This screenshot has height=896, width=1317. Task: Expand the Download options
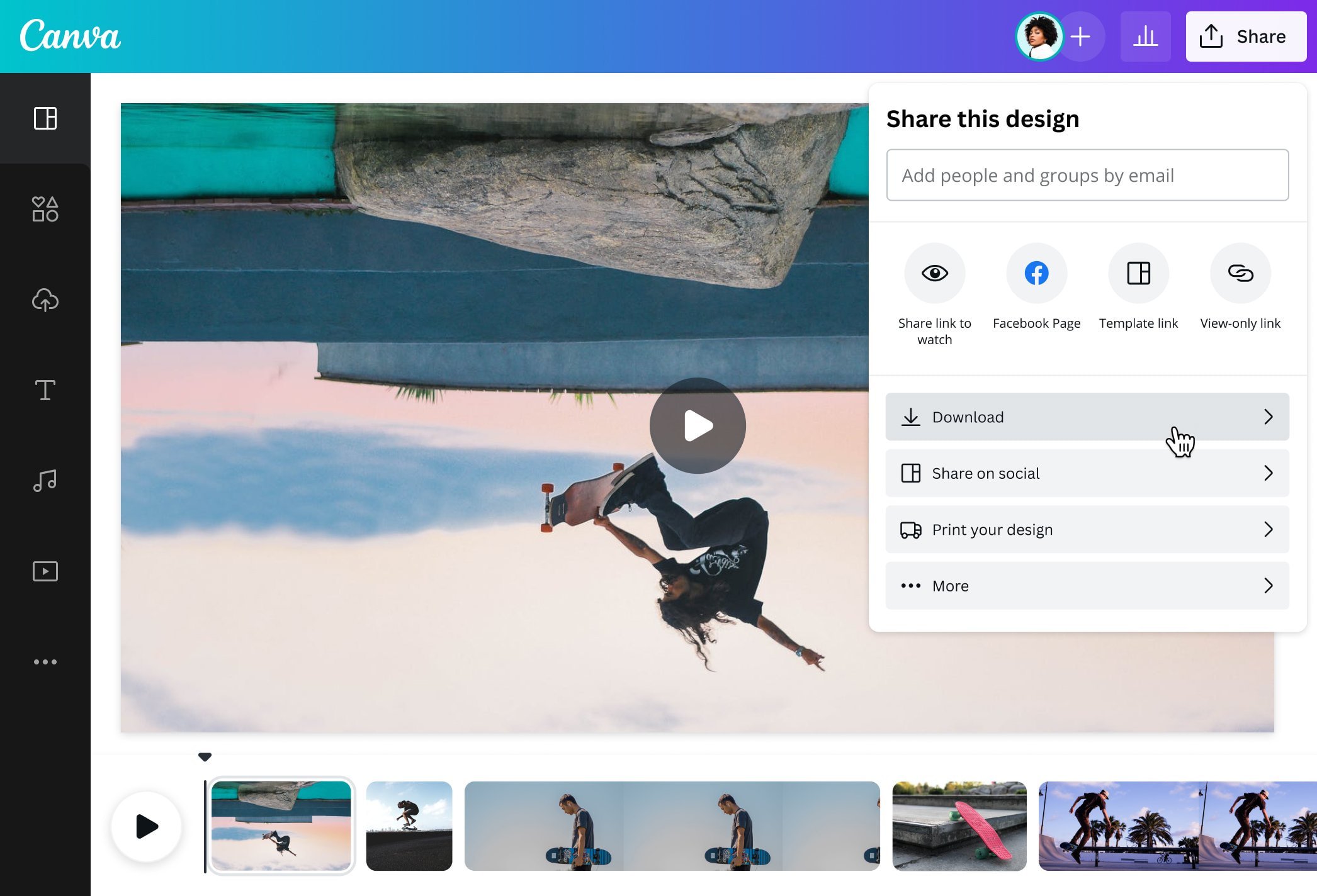(1087, 417)
